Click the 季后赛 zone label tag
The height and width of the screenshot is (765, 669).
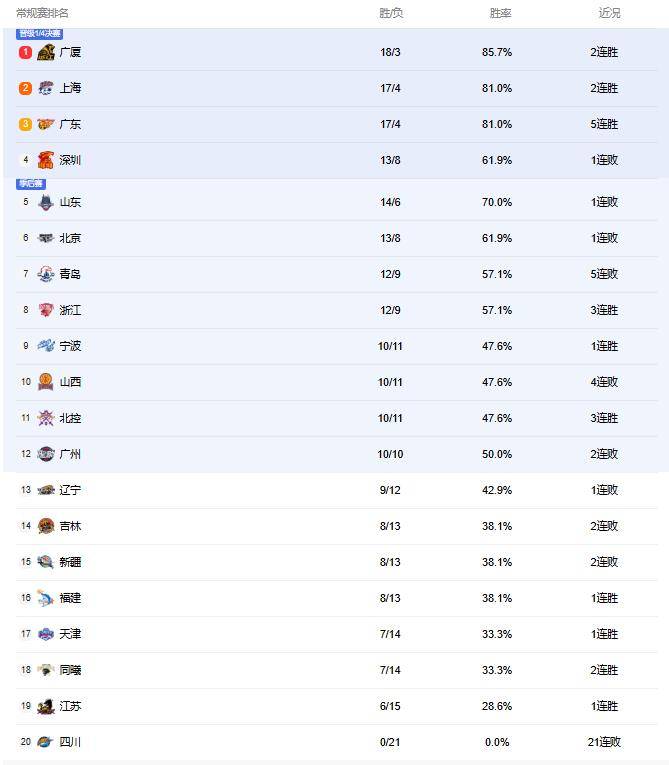(x=31, y=184)
